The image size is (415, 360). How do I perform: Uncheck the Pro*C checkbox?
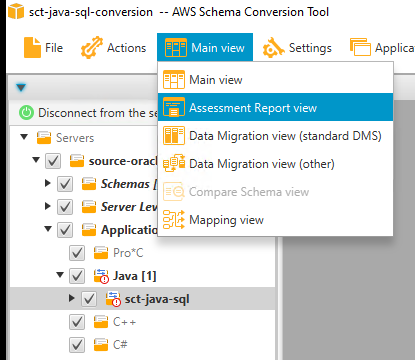pos(77,253)
